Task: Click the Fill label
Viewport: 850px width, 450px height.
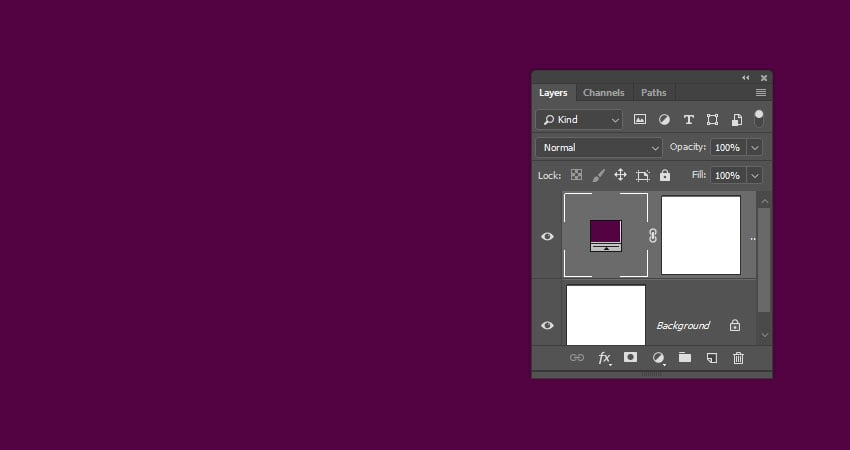Action: [x=699, y=175]
